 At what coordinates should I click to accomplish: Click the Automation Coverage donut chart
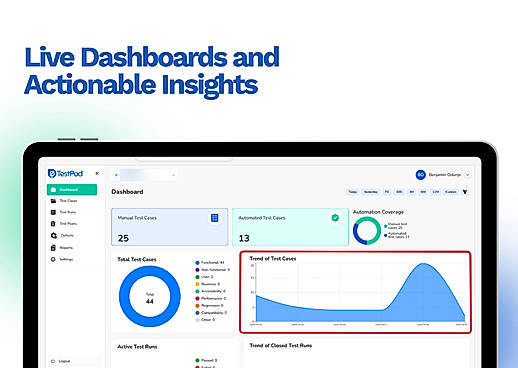coord(367,231)
